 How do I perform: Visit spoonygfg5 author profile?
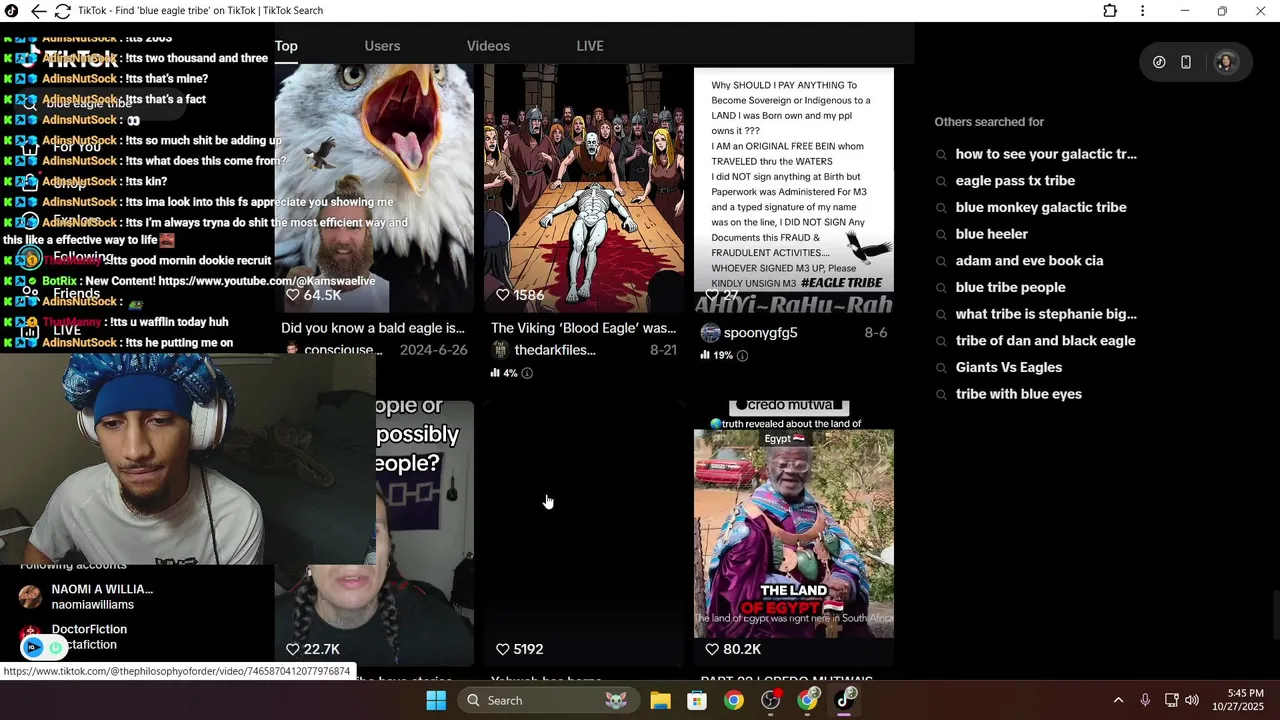(x=760, y=333)
